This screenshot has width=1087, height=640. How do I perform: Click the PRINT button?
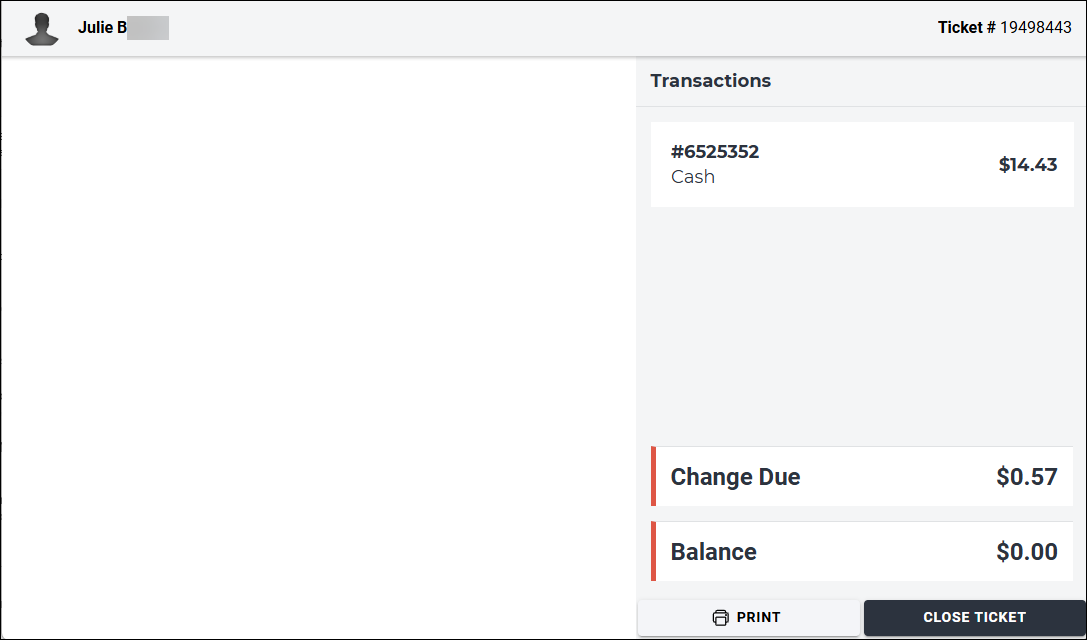click(x=749, y=617)
